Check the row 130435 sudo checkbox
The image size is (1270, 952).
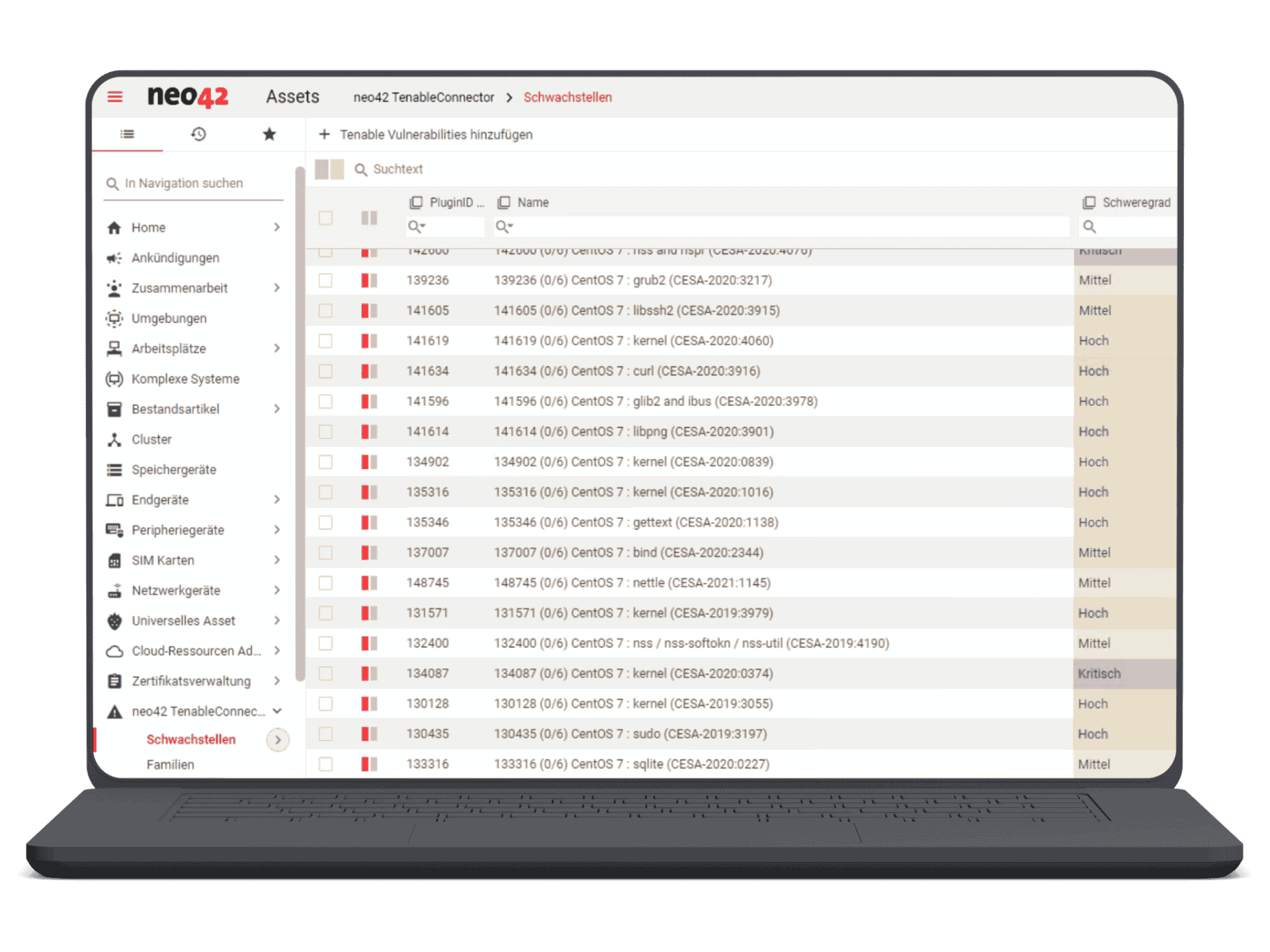click(x=325, y=734)
